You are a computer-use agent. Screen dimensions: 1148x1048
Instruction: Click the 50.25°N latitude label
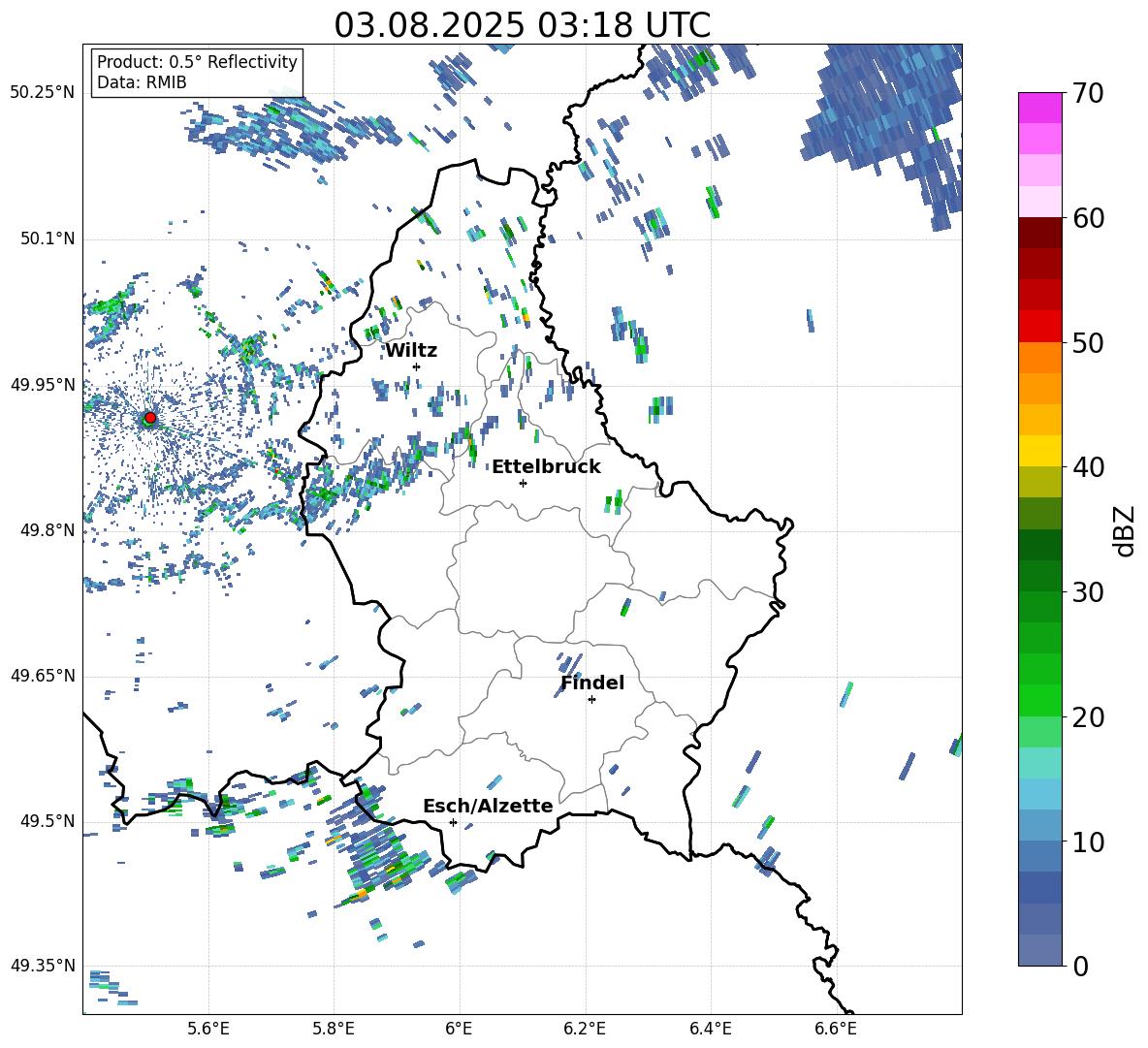tap(43, 93)
